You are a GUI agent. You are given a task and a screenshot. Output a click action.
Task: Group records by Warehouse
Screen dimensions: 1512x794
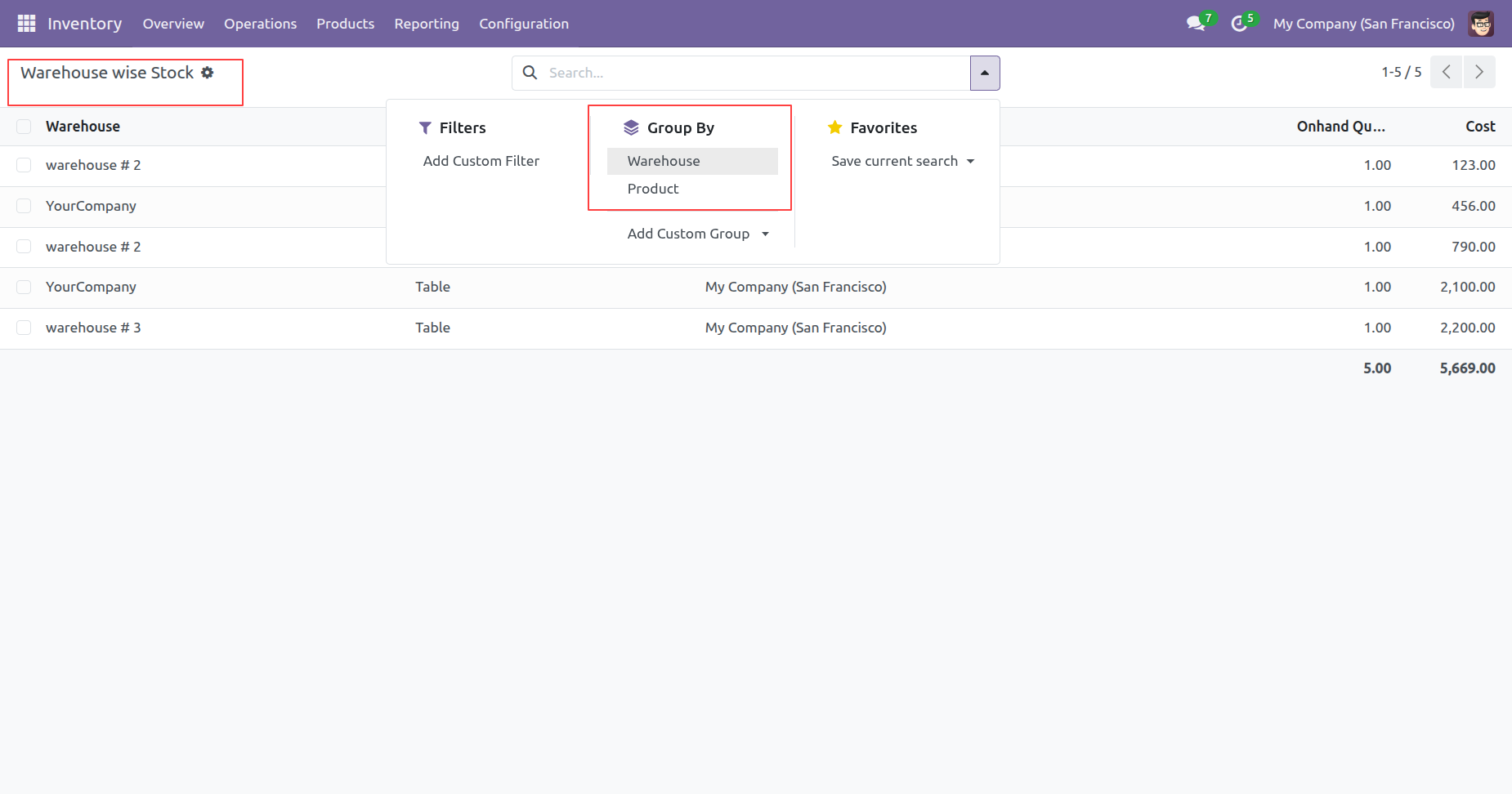[x=664, y=161]
